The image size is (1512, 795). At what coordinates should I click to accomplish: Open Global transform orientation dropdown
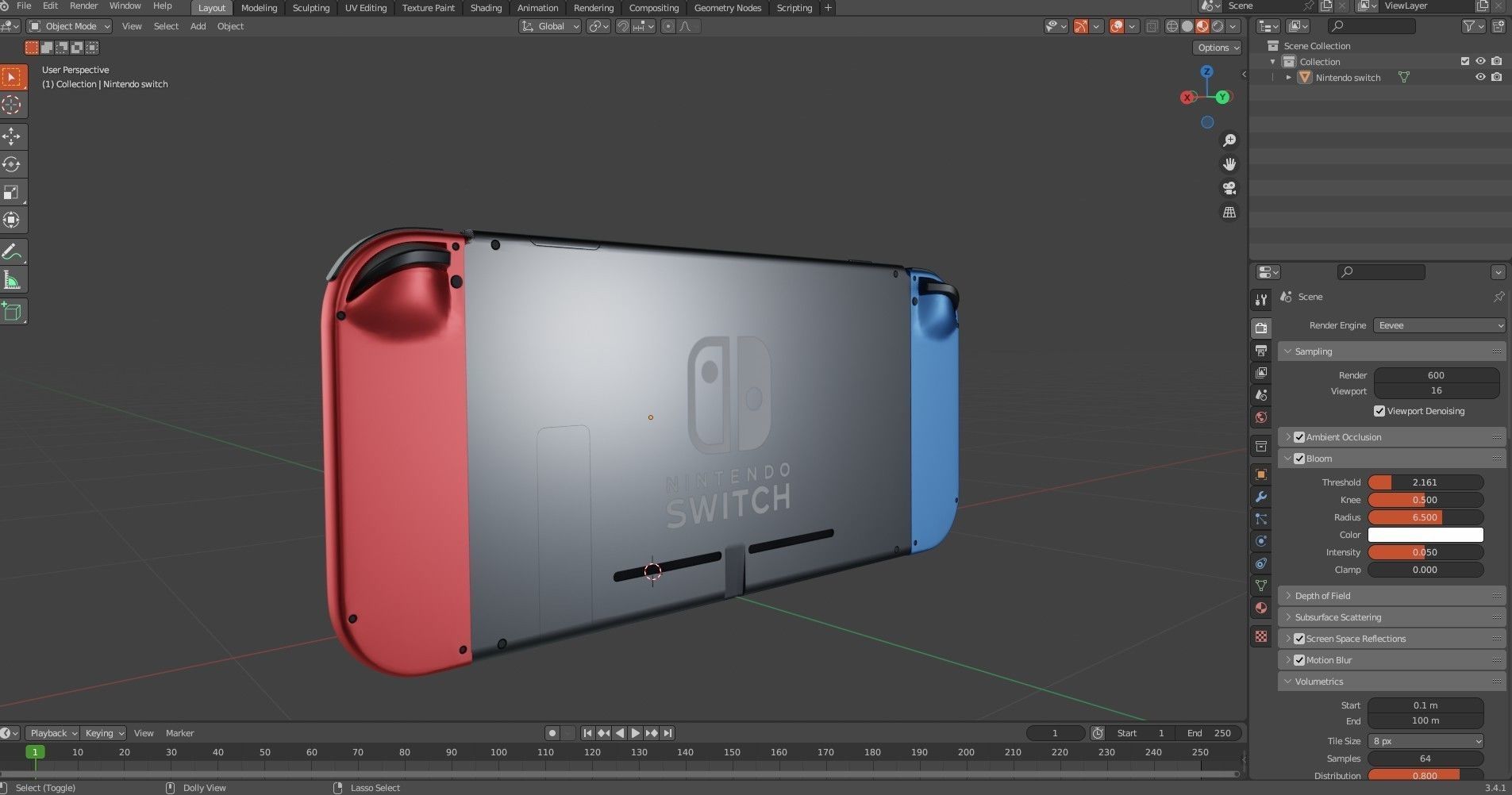[x=550, y=26]
